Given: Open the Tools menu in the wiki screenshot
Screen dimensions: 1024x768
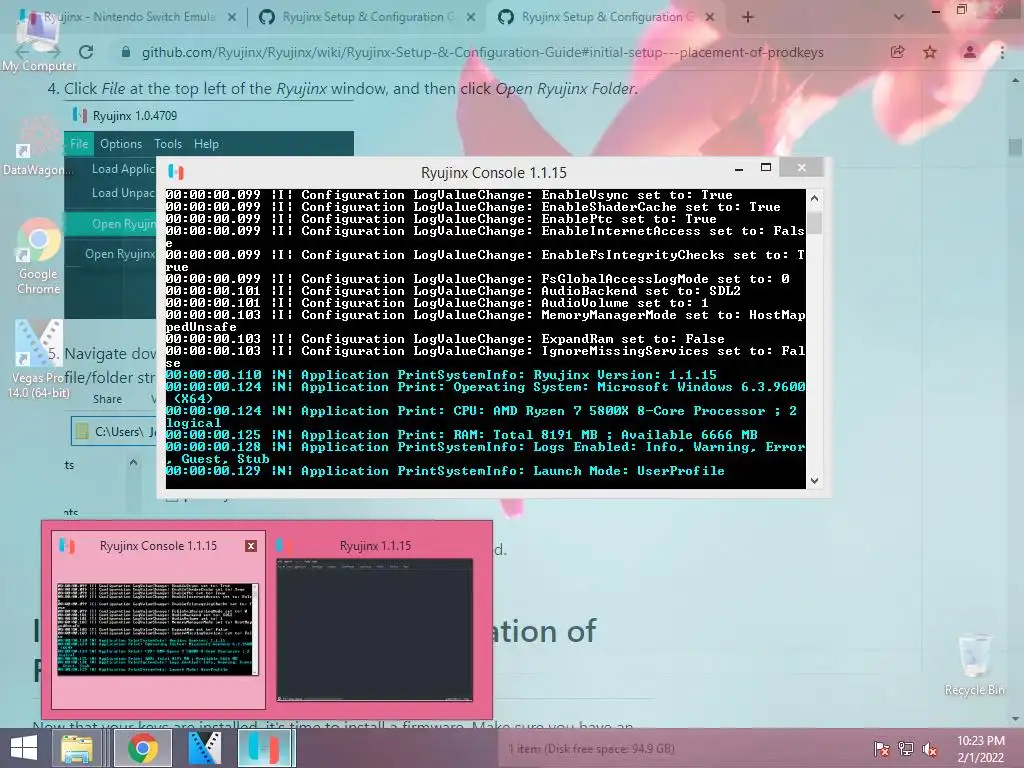Looking at the screenshot, I should pyautogui.click(x=168, y=144).
